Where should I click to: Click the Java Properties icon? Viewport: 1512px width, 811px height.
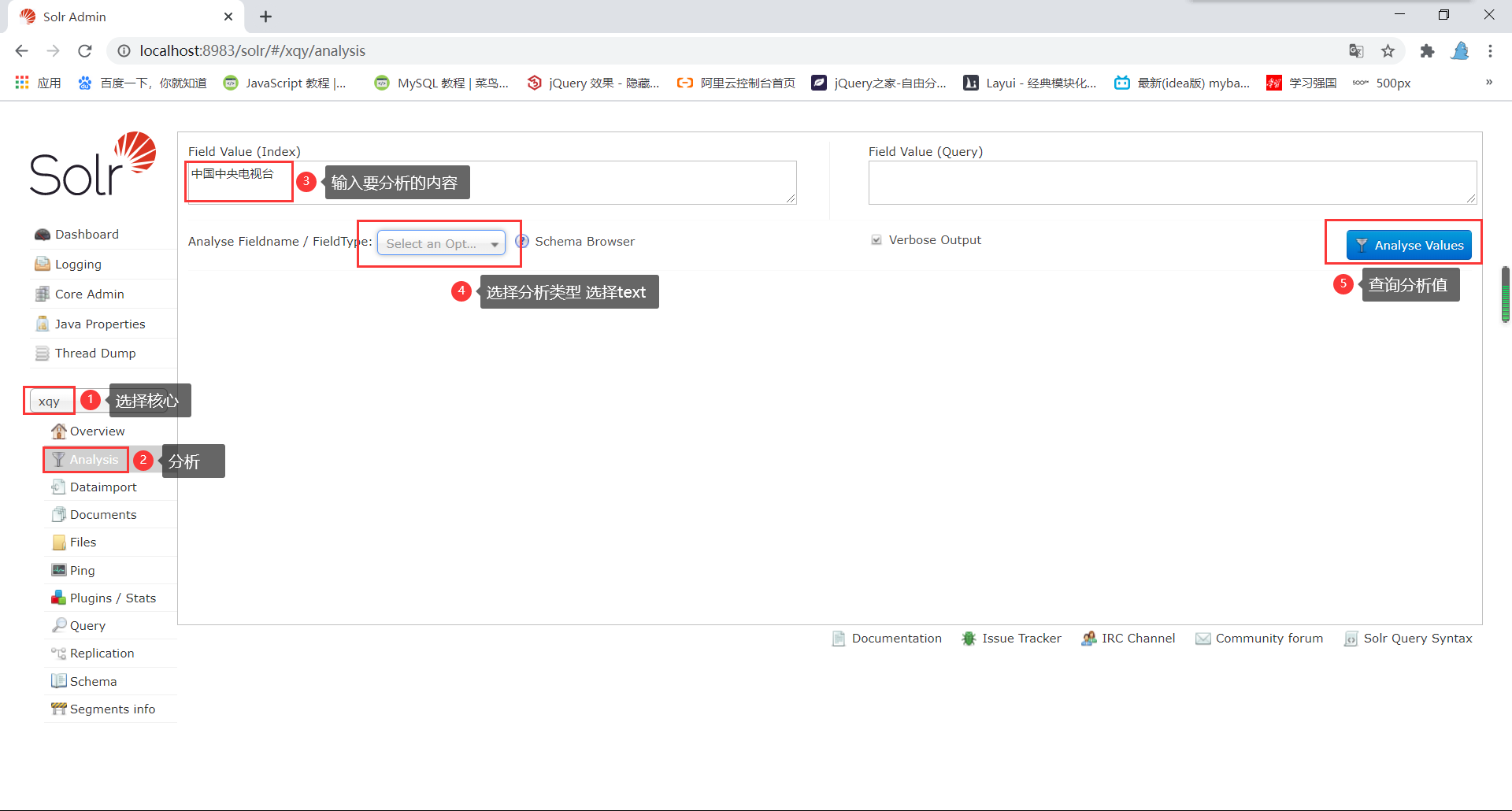point(43,324)
